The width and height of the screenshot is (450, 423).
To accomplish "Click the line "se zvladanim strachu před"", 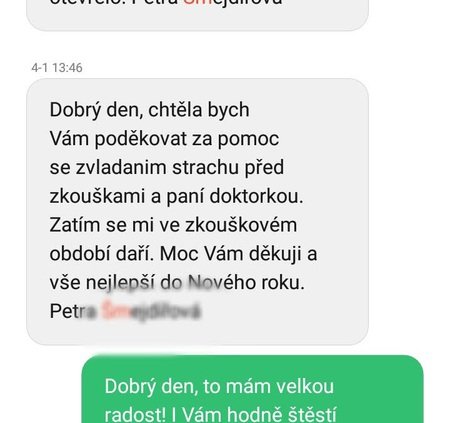I will (x=167, y=167).
